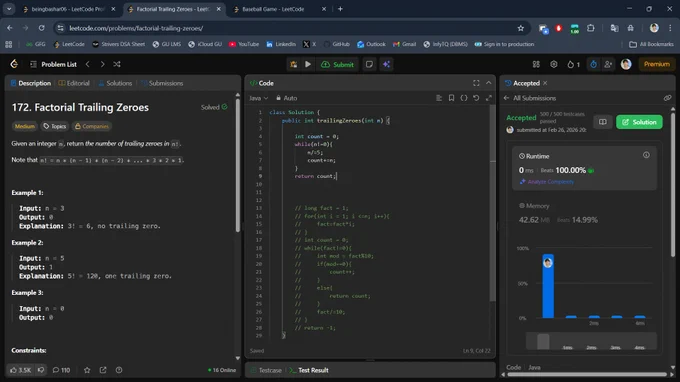Open the AI sparkle assistant icon
The height and width of the screenshot is (382, 680).
pos(386,64)
